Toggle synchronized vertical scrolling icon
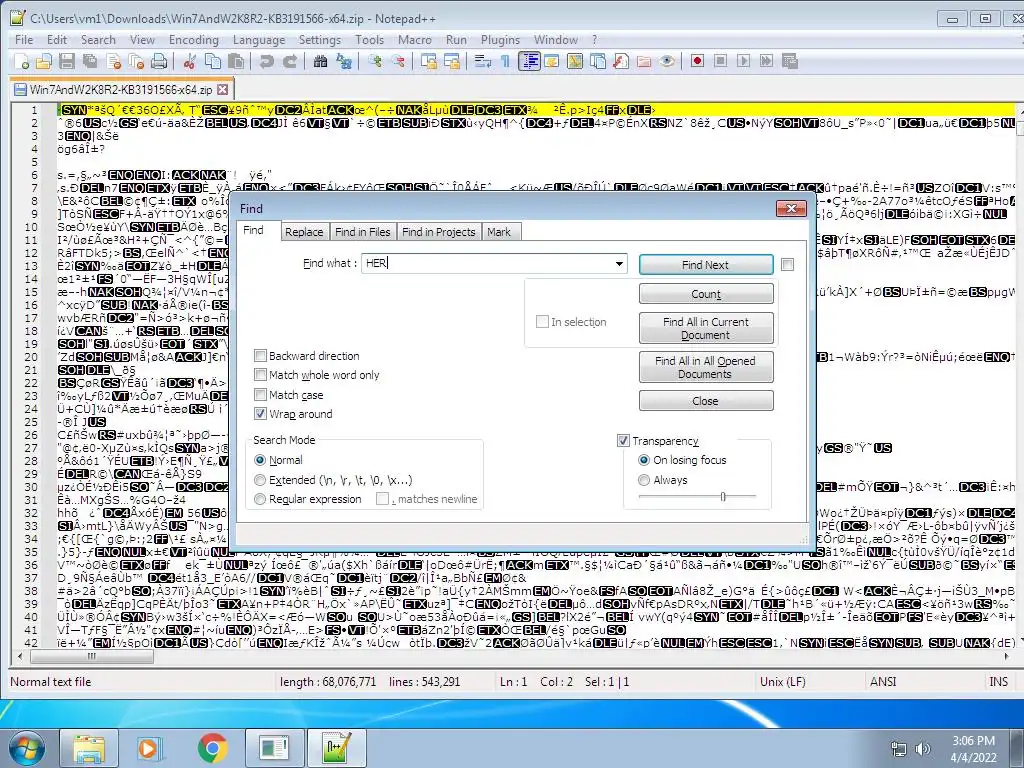The width and height of the screenshot is (1024, 768). point(428,61)
